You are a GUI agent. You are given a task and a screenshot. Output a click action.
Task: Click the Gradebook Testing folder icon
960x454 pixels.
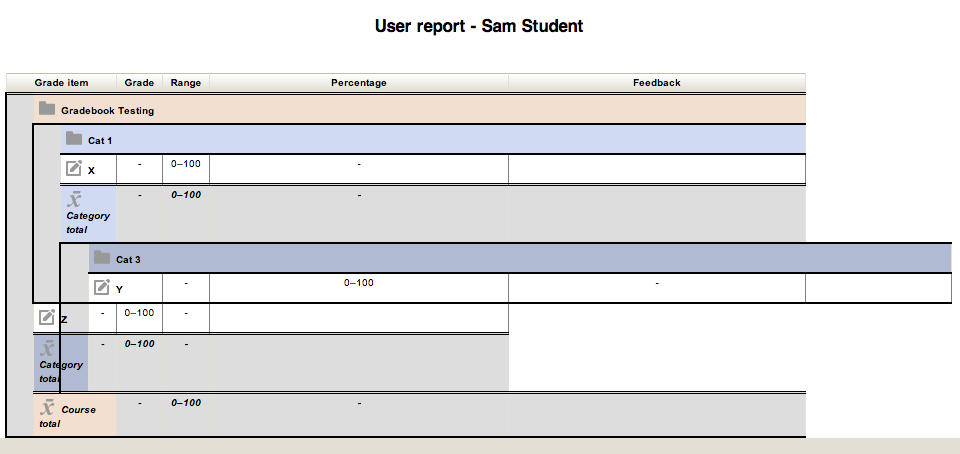[x=47, y=108]
